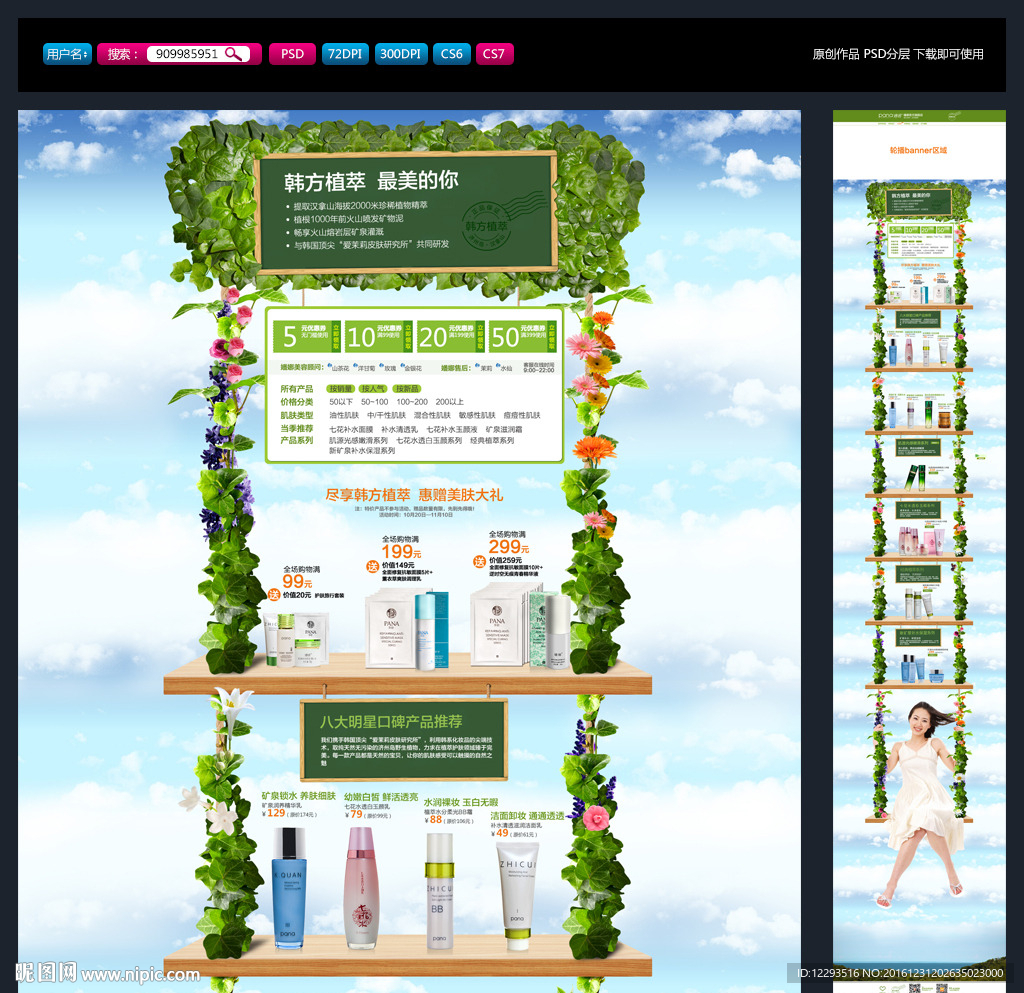Screen dimensions: 1024x993
Task: Click the ZHICUI BB bottle priced ¥88
Action: pos(440,891)
